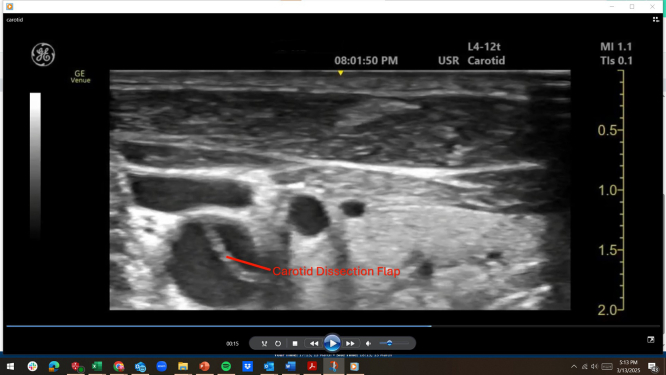Click the 00:15 elapsed time display

(232, 344)
